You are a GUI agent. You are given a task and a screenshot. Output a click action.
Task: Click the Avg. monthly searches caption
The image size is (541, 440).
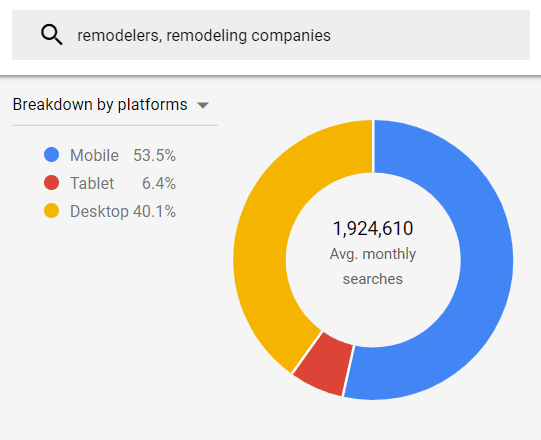click(373, 266)
